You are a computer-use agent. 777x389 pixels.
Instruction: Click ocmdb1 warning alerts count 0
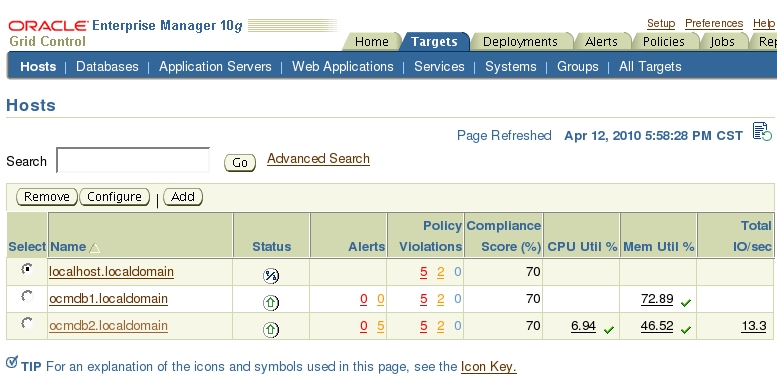click(x=381, y=299)
